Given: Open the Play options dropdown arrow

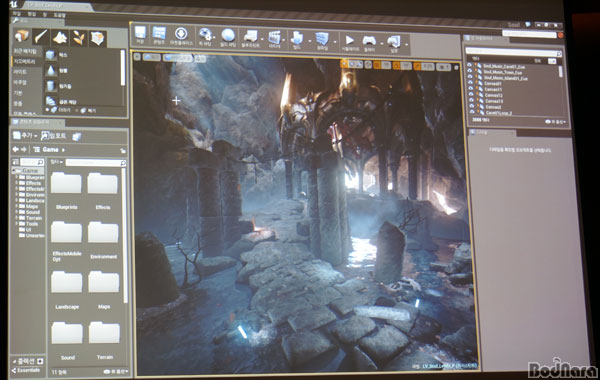Looking at the screenshot, I should point(381,43).
